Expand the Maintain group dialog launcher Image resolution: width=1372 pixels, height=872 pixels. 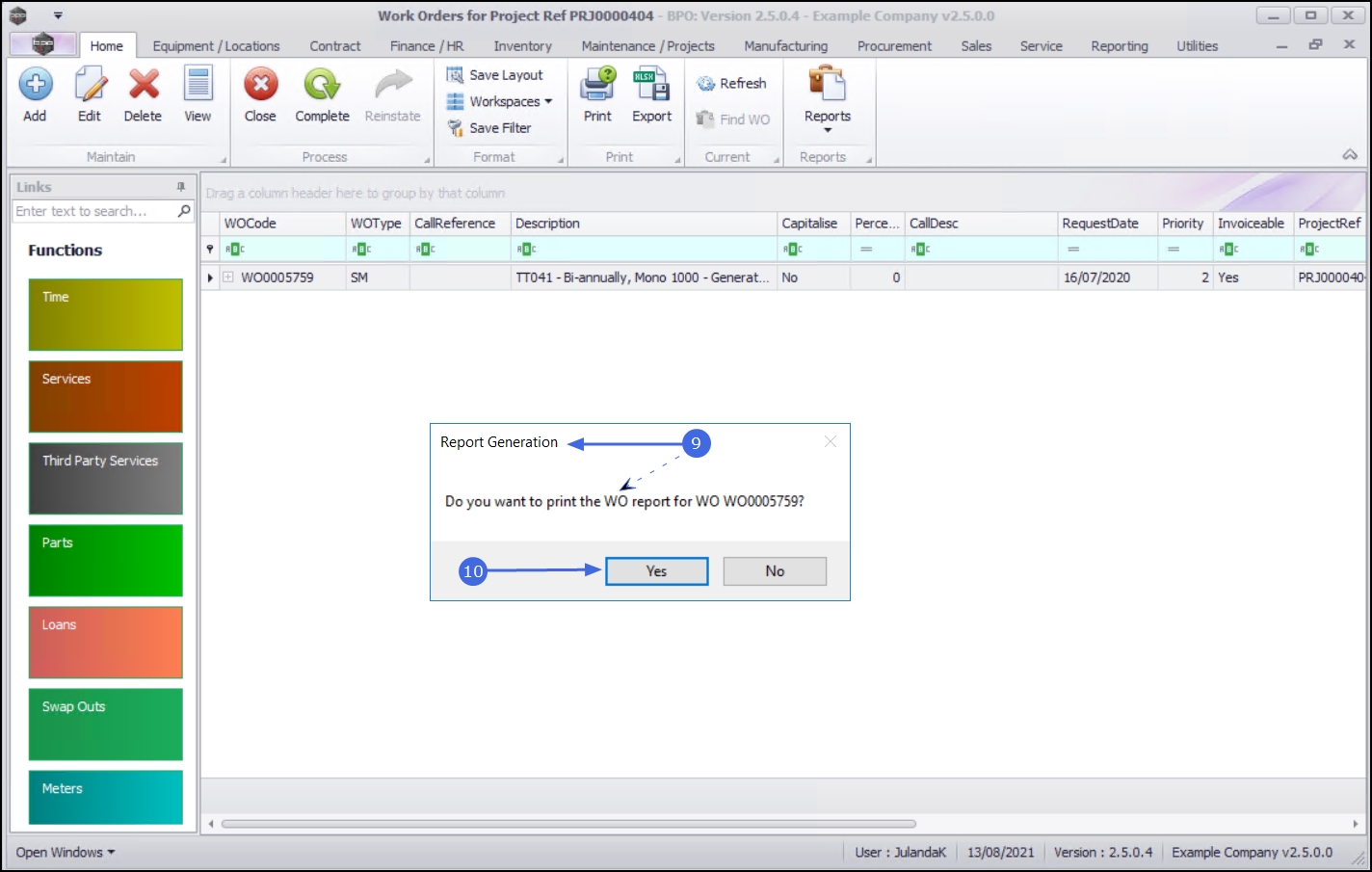pos(224,160)
